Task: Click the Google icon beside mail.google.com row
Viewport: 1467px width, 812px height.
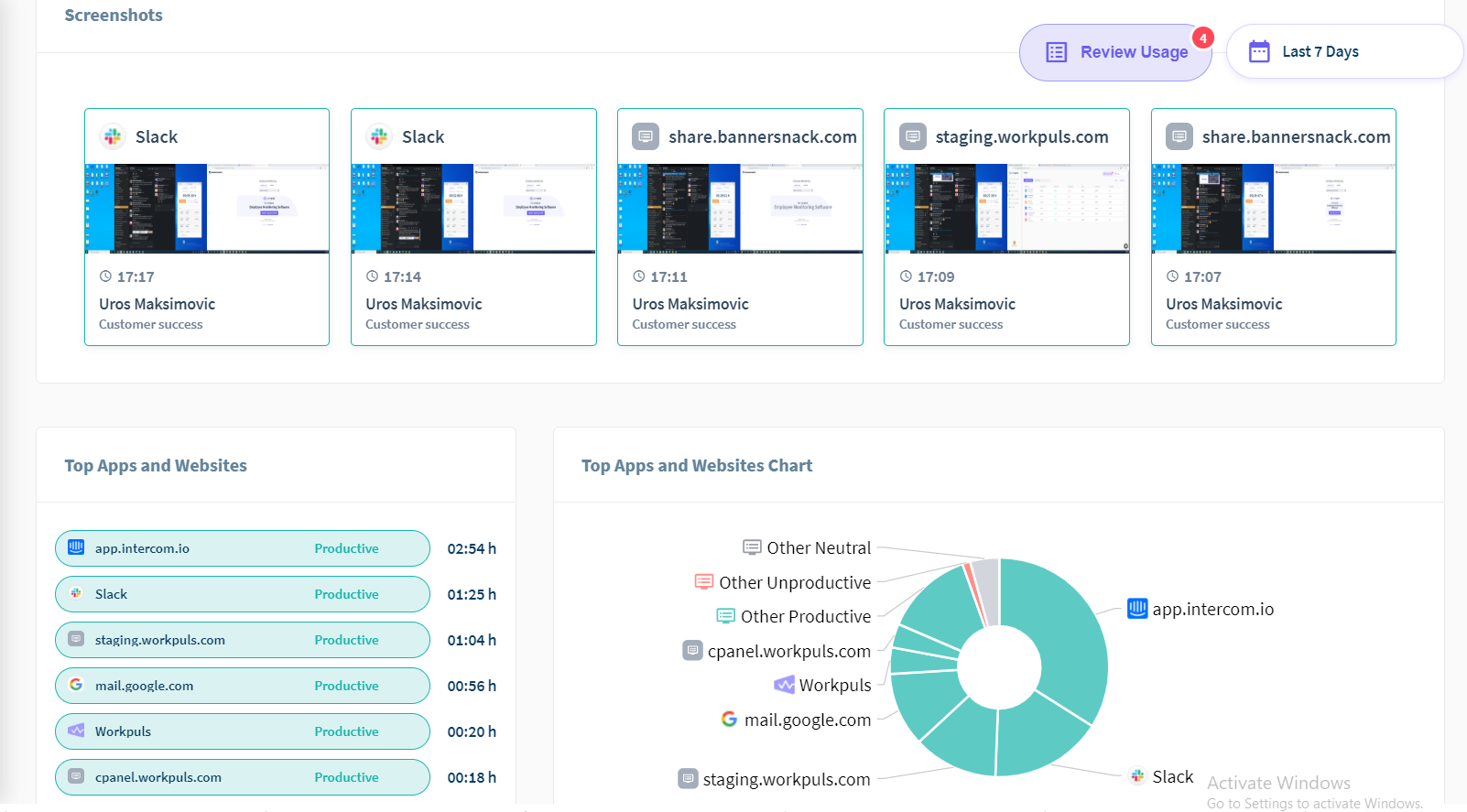Action: click(x=76, y=685)
